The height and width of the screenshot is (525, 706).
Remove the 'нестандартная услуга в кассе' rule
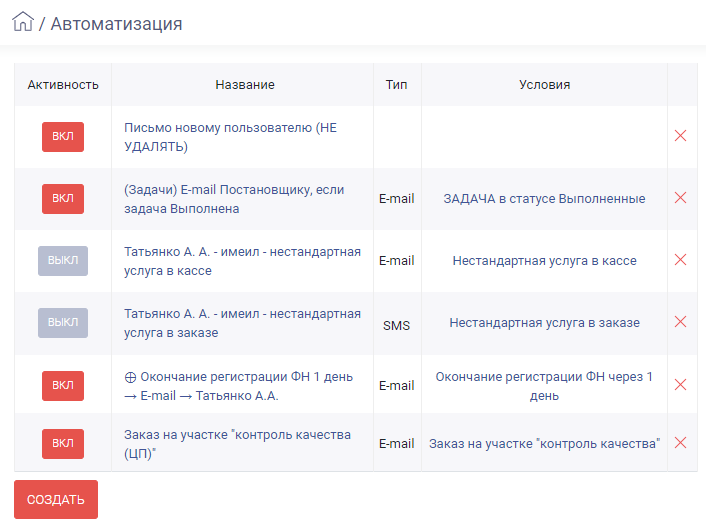(680, 260)
